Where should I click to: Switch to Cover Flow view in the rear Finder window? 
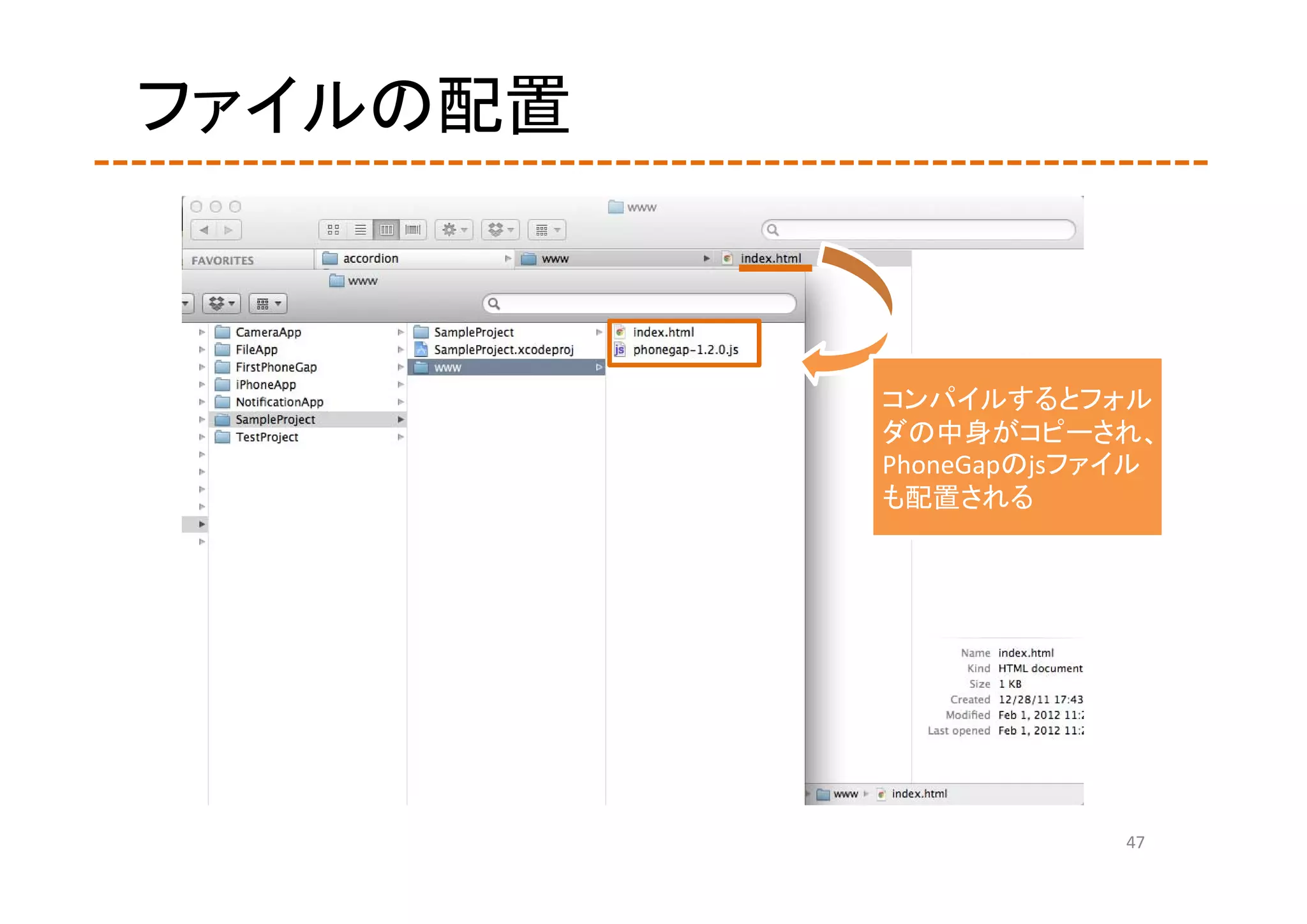click(413, 230)
